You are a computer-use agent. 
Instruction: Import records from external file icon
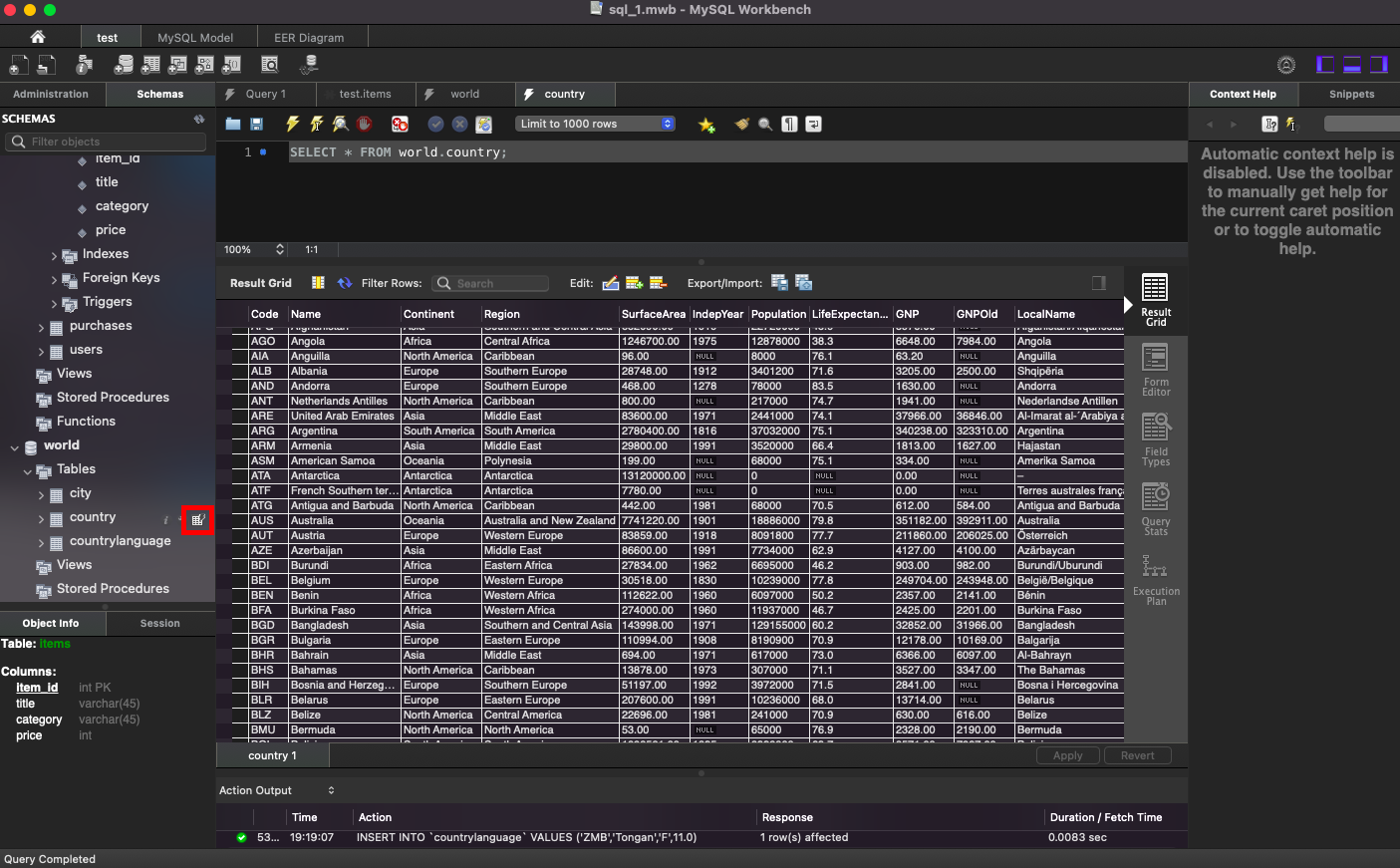pos(804,283)
